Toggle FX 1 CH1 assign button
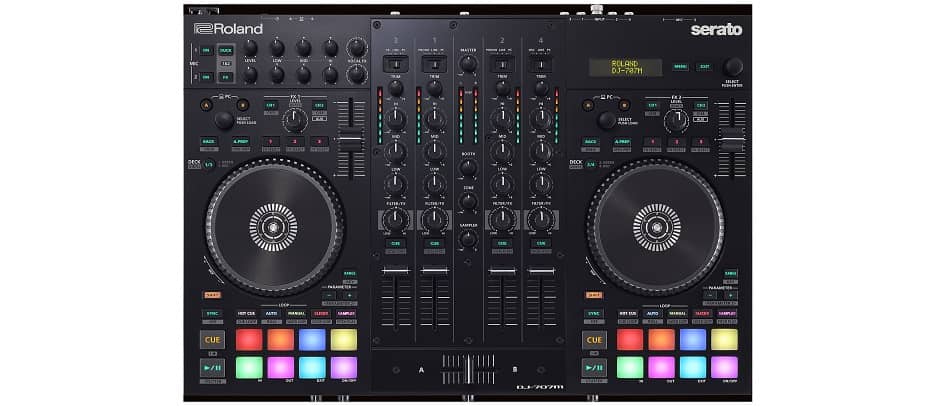940x406 pixels. click(x=271, y=105)
